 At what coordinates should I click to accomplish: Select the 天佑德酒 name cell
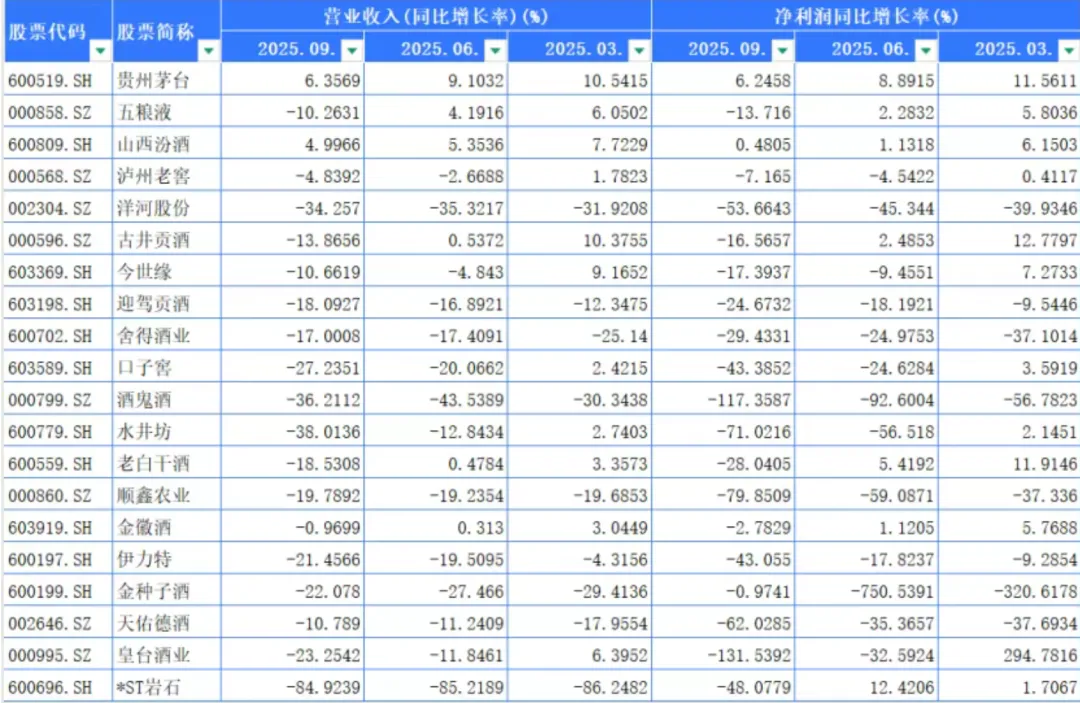167,624
